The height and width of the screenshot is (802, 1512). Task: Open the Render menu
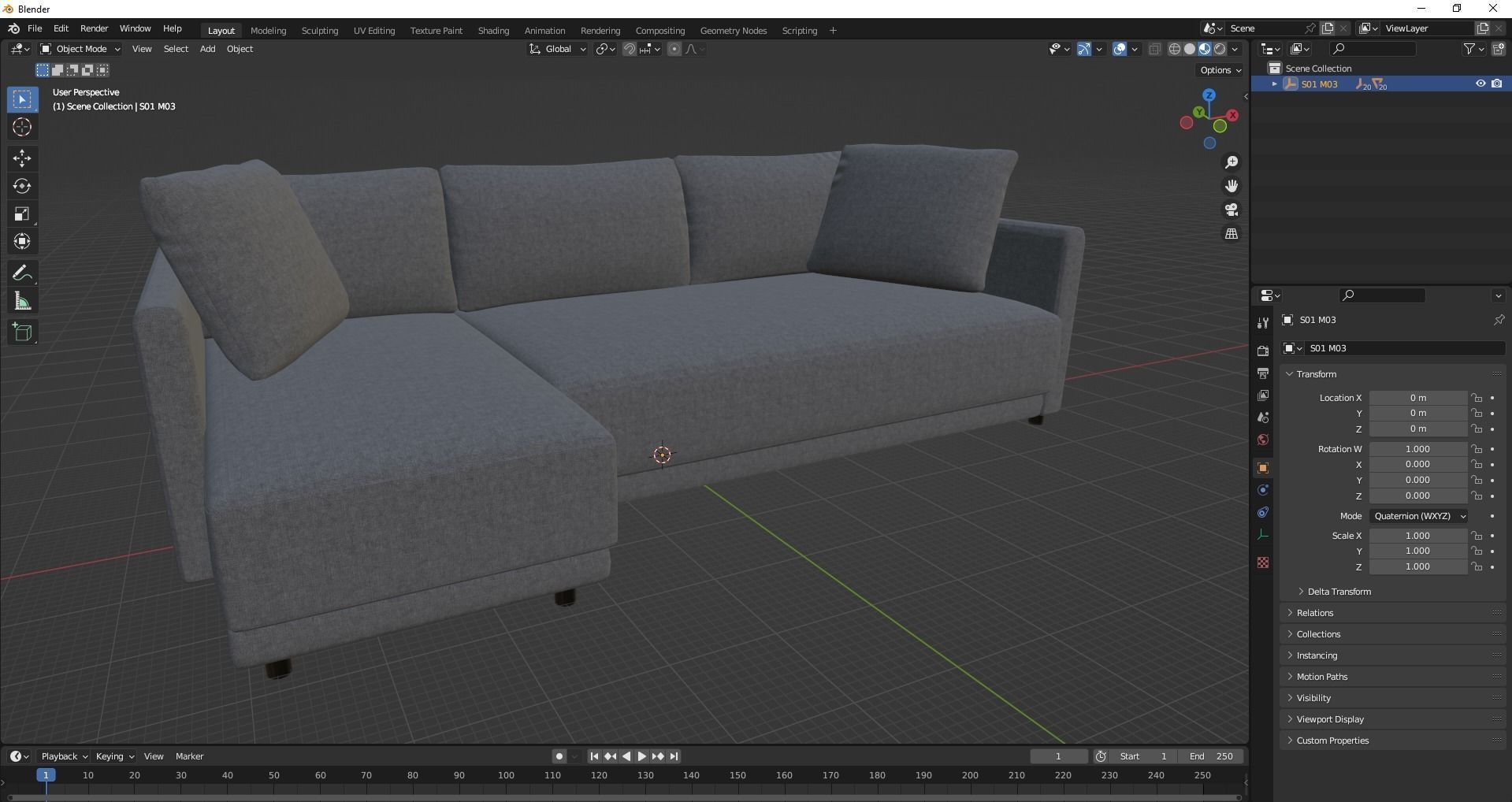94,28
